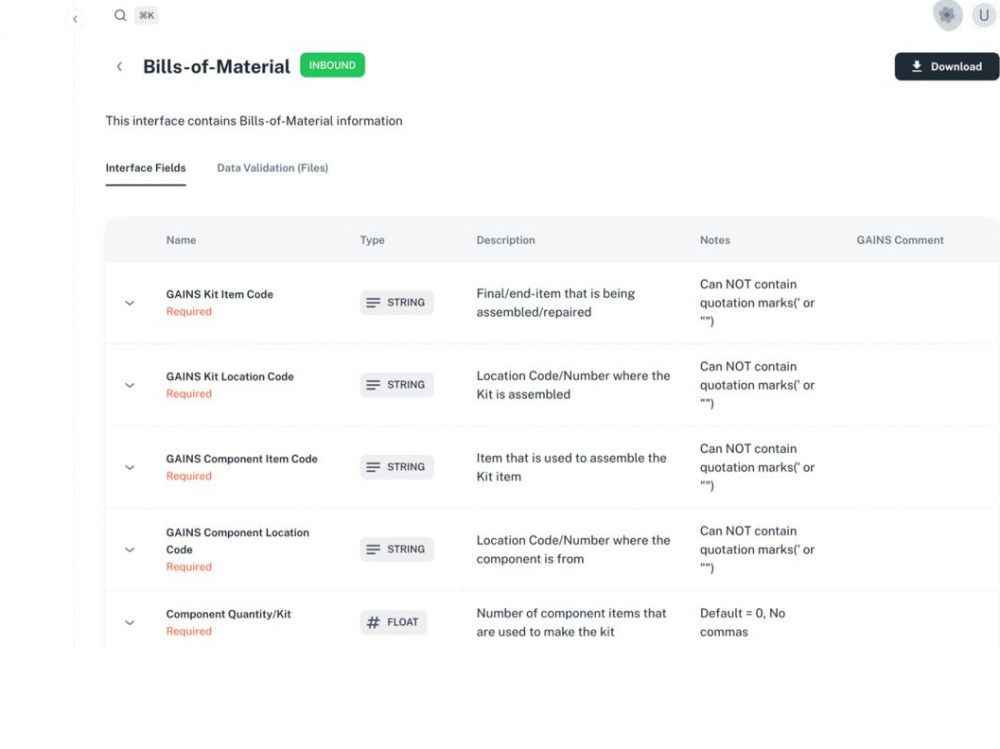Image resolution: width=1000 pixels, height=749 pixels.
Task: Click the ⌘K shortcut badge
Action: [x=147, y=15]
